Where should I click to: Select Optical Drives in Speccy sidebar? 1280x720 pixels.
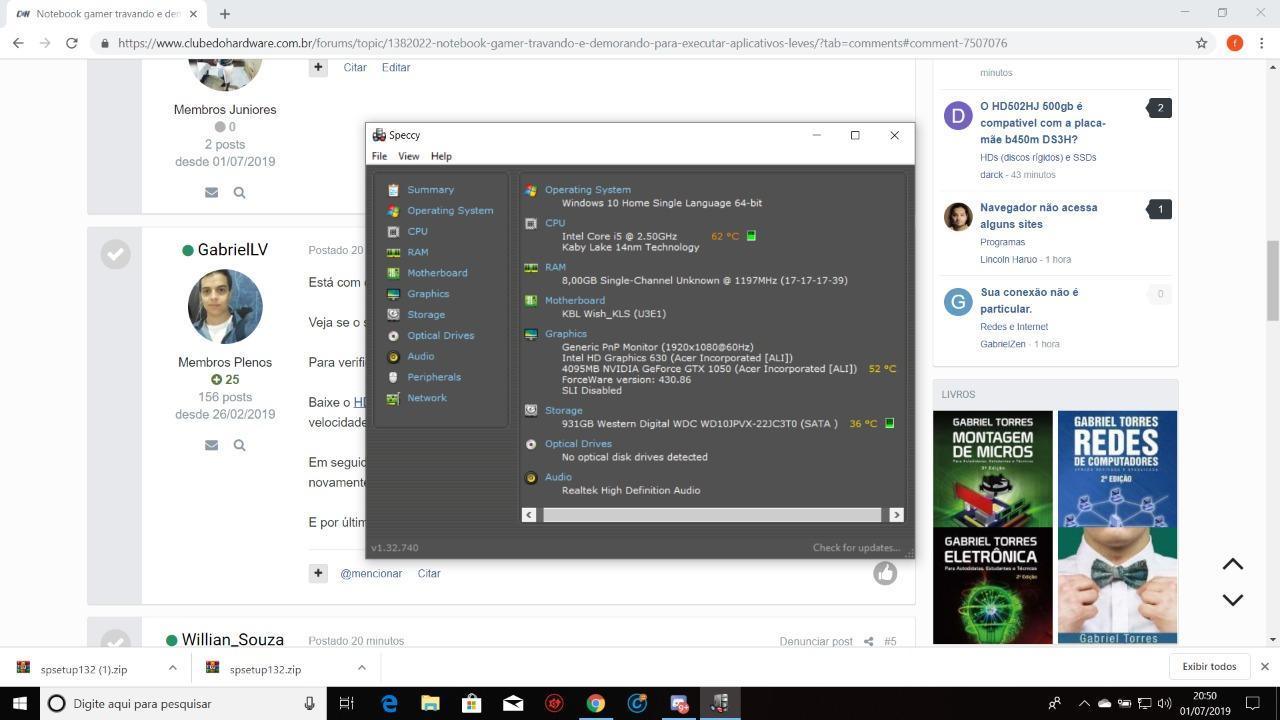440,336
